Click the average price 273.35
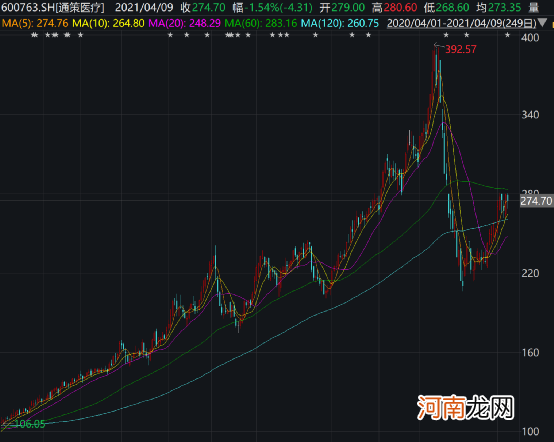554x442 pixels. click(504, 7)
